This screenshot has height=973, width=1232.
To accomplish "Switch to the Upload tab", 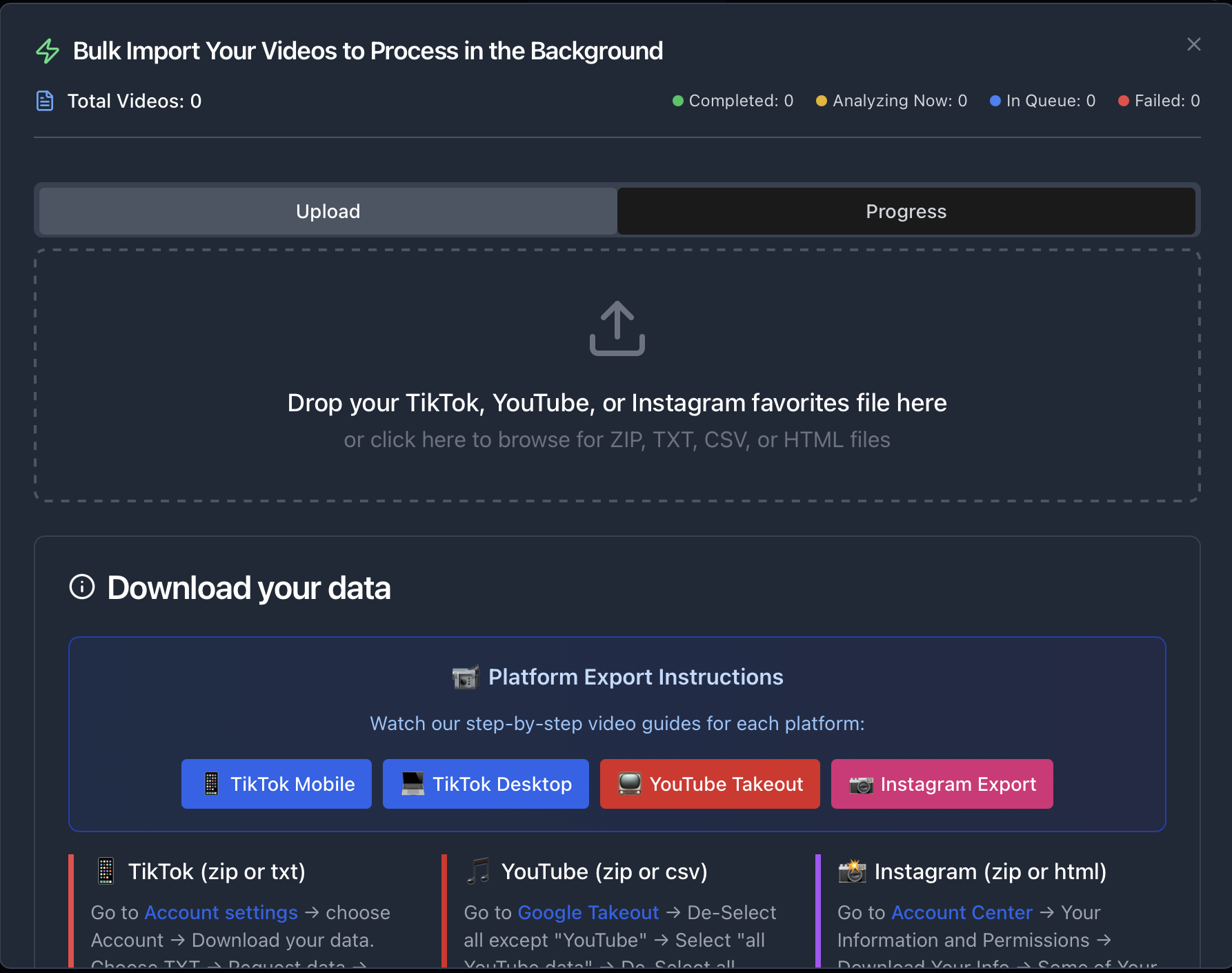I will [x=328, y=211].
